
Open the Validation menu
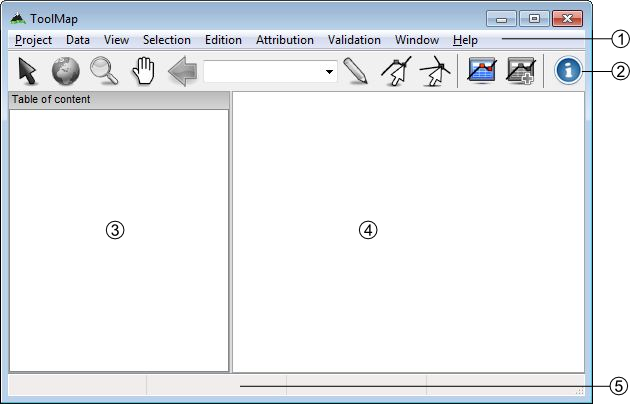[x=354, y=40]
